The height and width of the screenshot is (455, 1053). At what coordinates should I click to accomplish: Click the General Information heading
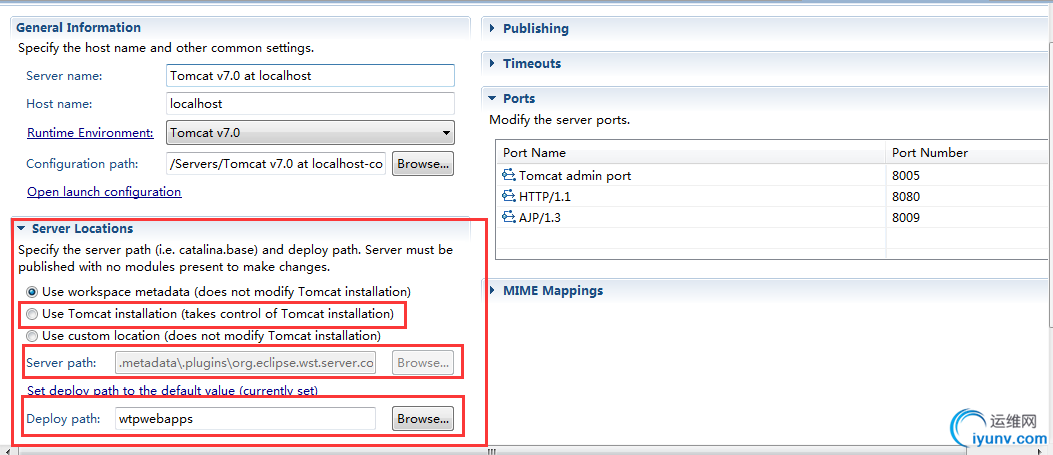point(79,28)
